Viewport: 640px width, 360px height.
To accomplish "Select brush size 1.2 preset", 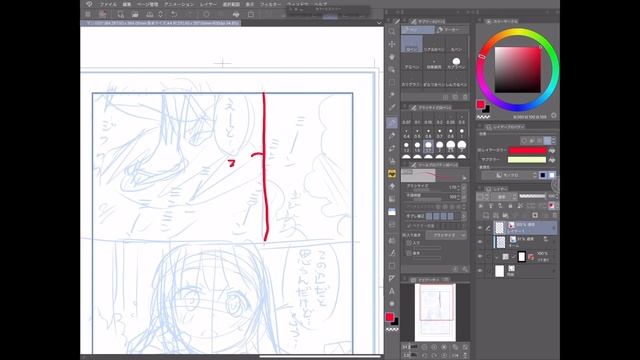I will [x=406, y=146].
